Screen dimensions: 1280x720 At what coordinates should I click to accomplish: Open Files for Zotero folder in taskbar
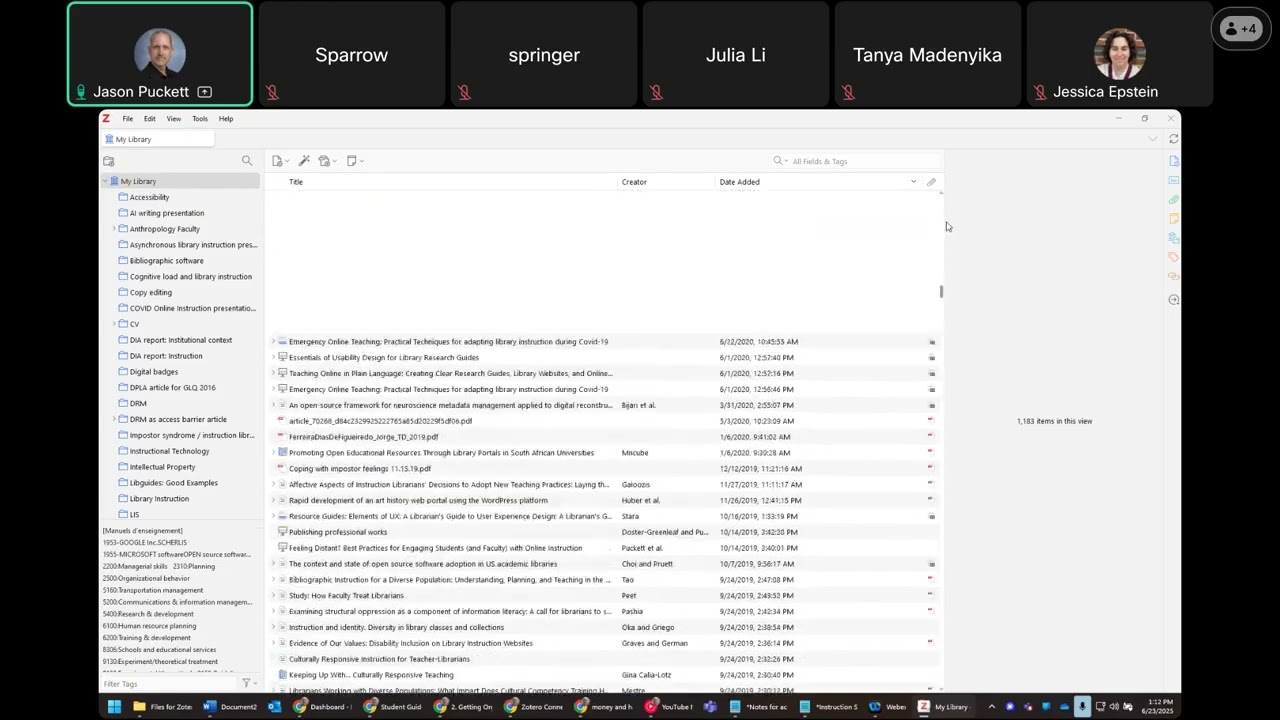coord(164,707)
